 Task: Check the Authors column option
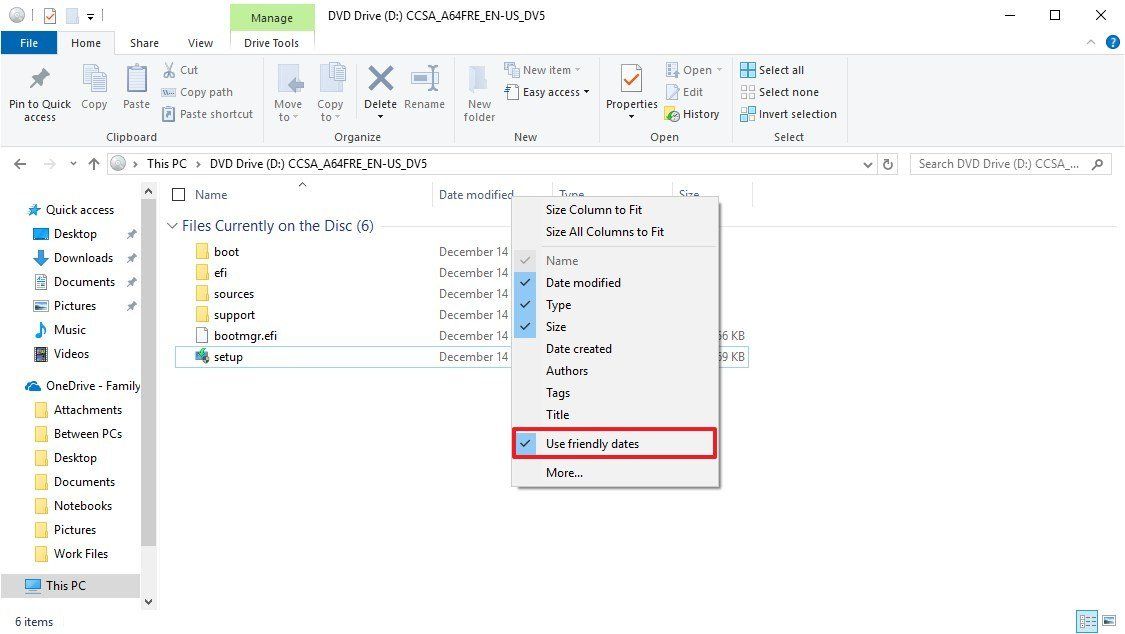pos(566,370)
